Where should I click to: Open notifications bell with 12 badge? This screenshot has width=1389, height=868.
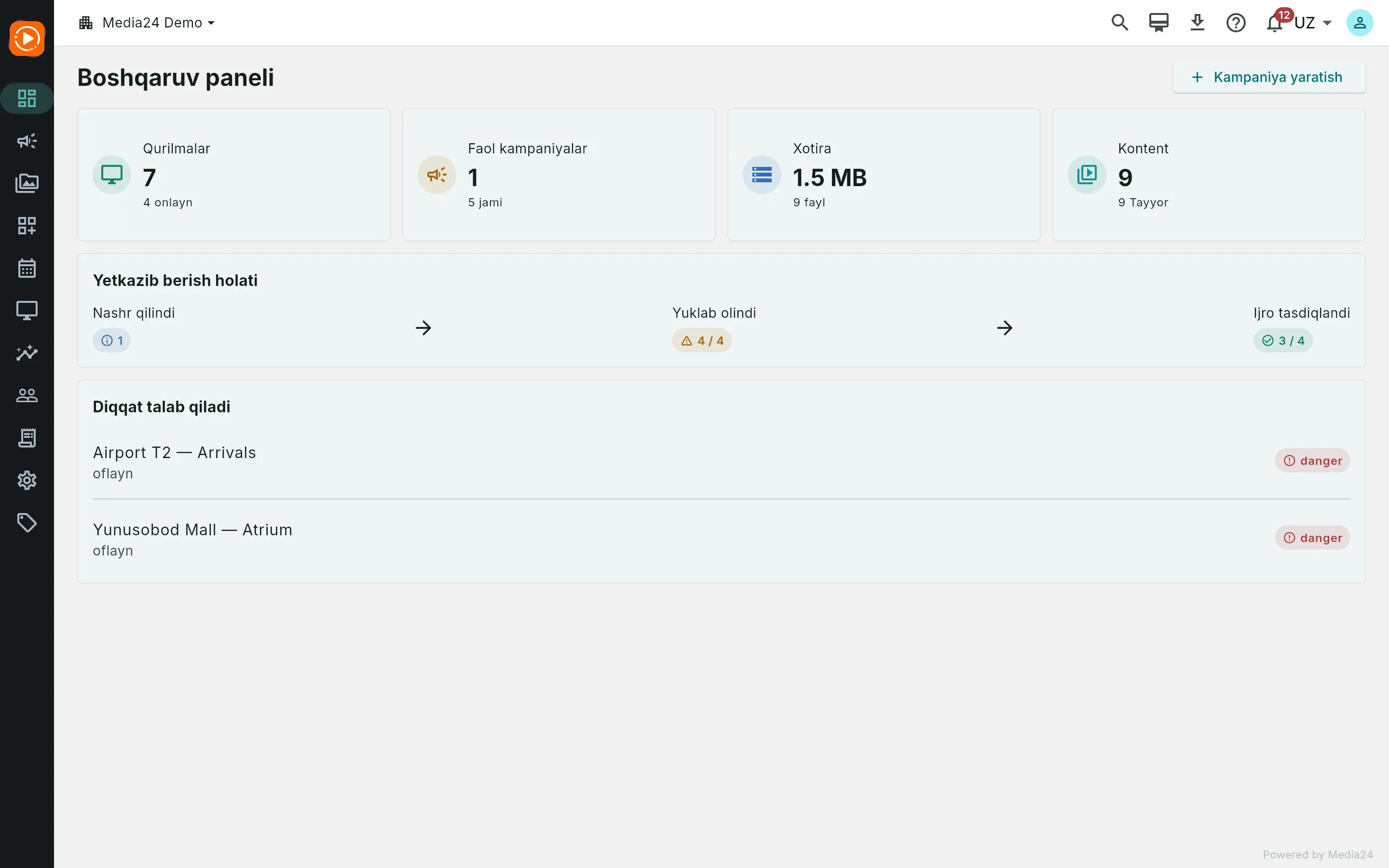click(x=1275, y=22)
